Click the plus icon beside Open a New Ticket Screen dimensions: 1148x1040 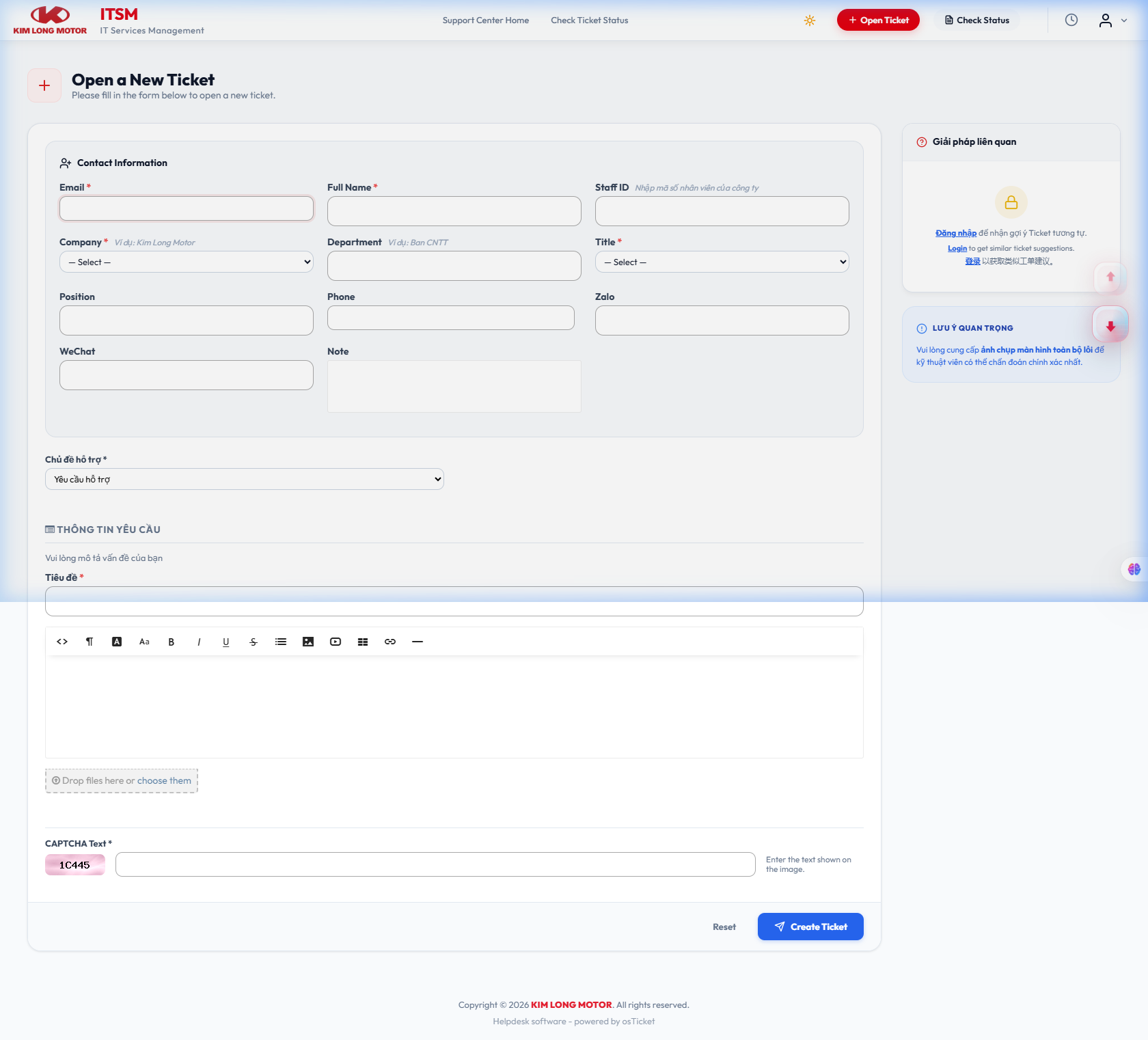44,85
